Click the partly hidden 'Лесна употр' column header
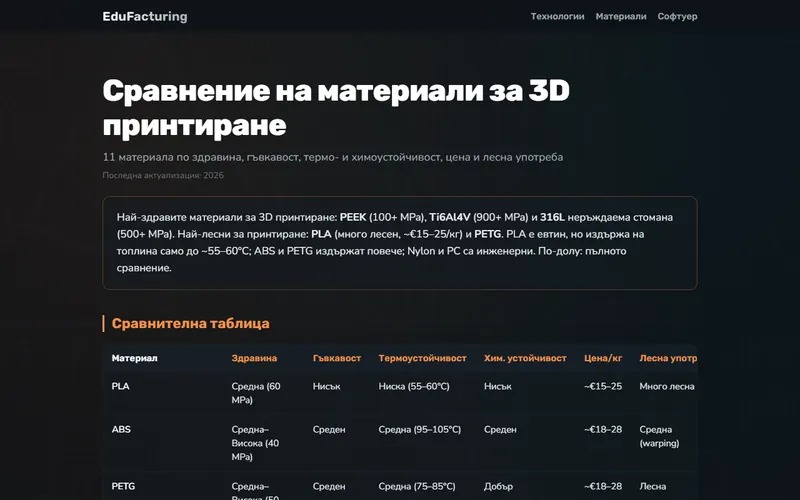 668,358
